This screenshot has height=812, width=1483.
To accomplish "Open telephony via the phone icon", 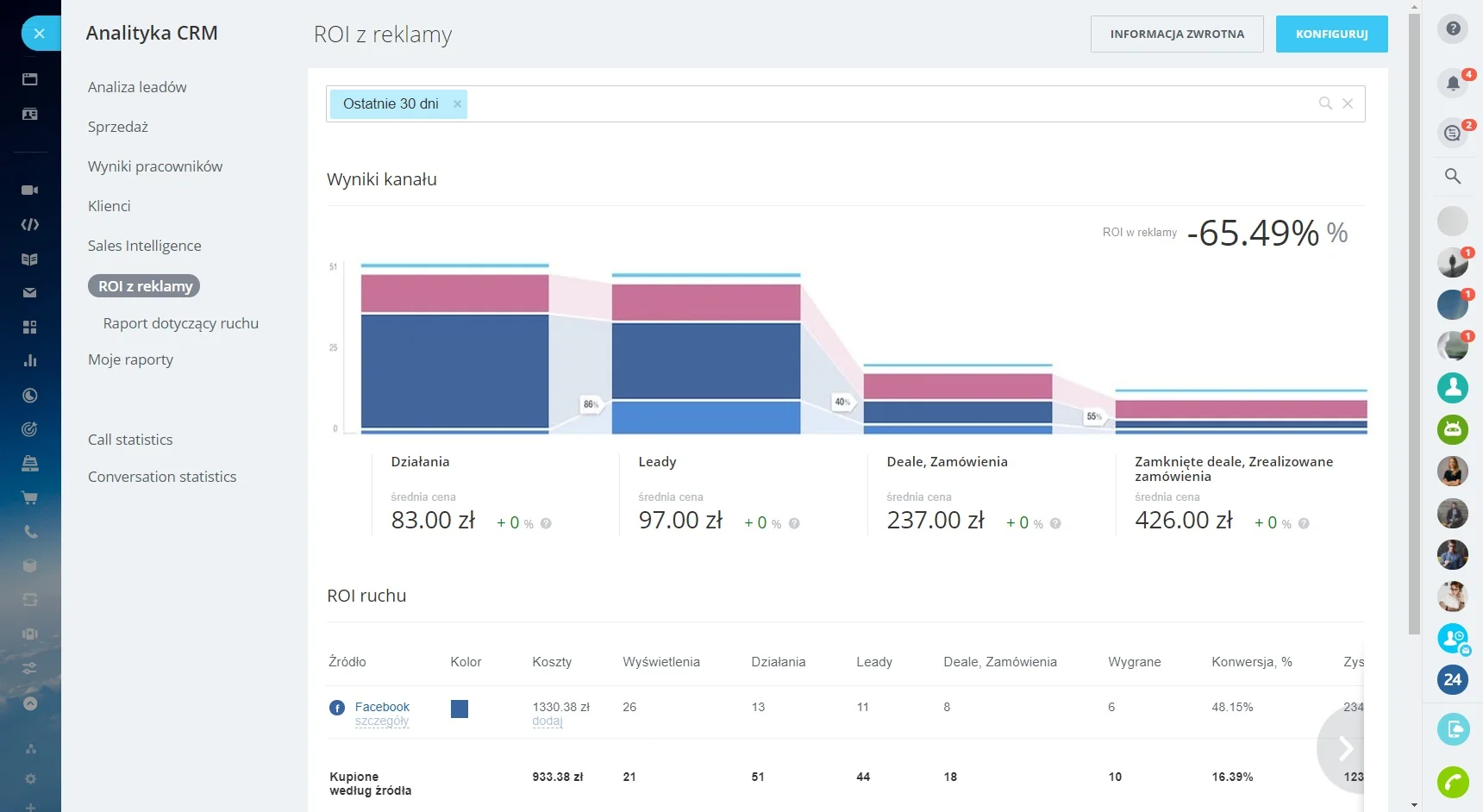I will pyautogui.click(x=30, y=532).
